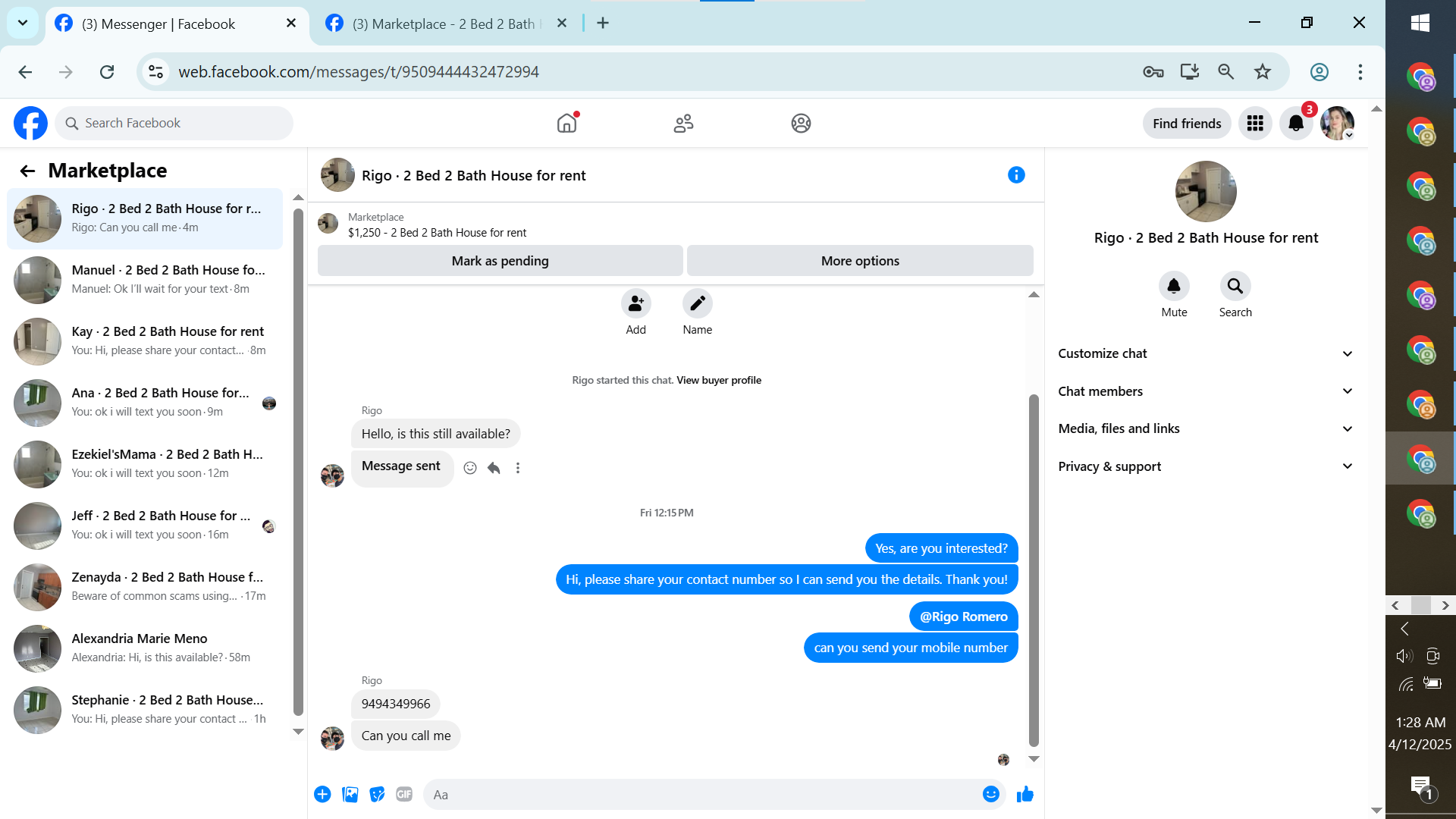1456x819 pixels.
Task: Open more actions plus icon in composer
Action: (x=322, y=794)
